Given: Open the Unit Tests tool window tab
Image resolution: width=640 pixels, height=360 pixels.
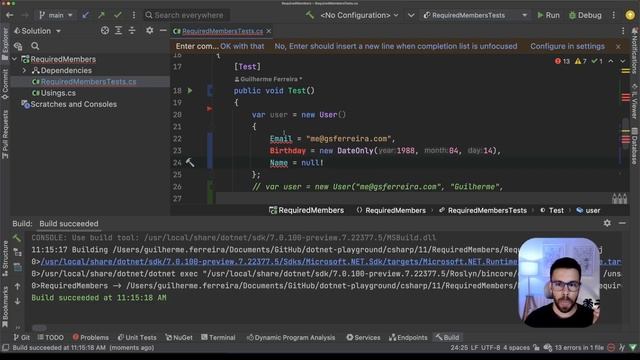Looking at the screenshot, I should pyautogui.click(x=137, y=338).
